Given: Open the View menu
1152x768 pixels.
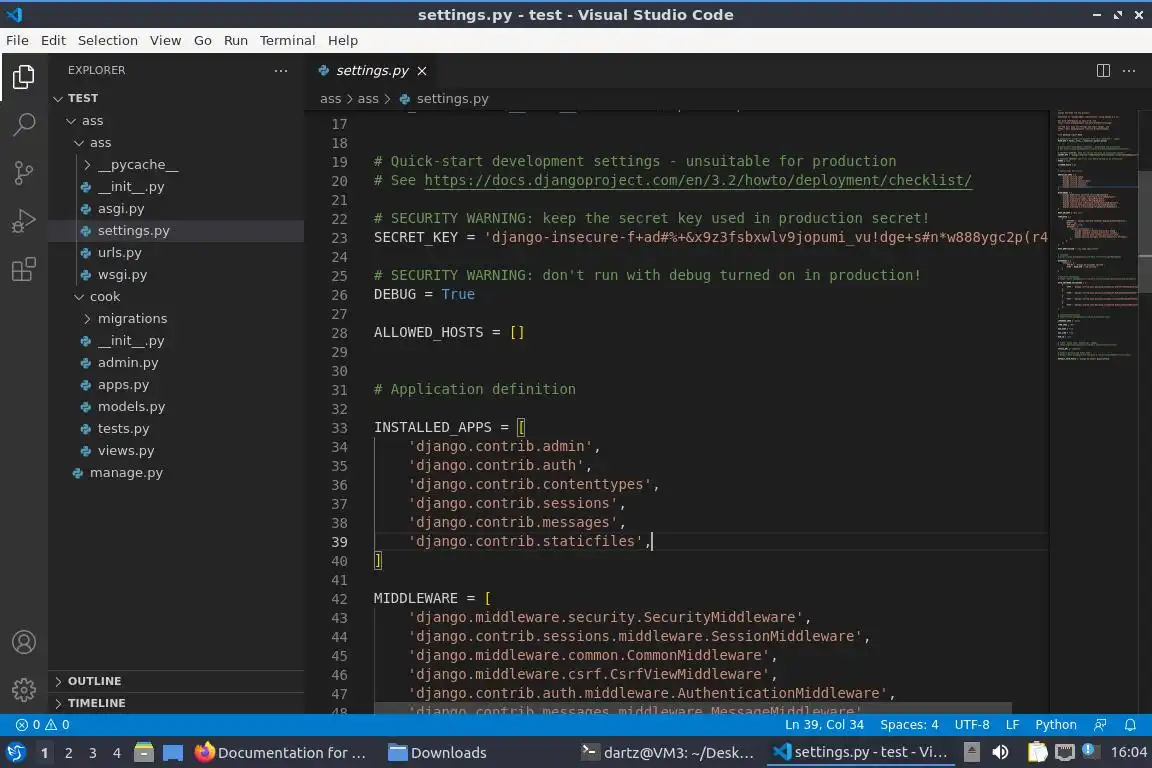Looking at the screenshot, I should (165, 40).
